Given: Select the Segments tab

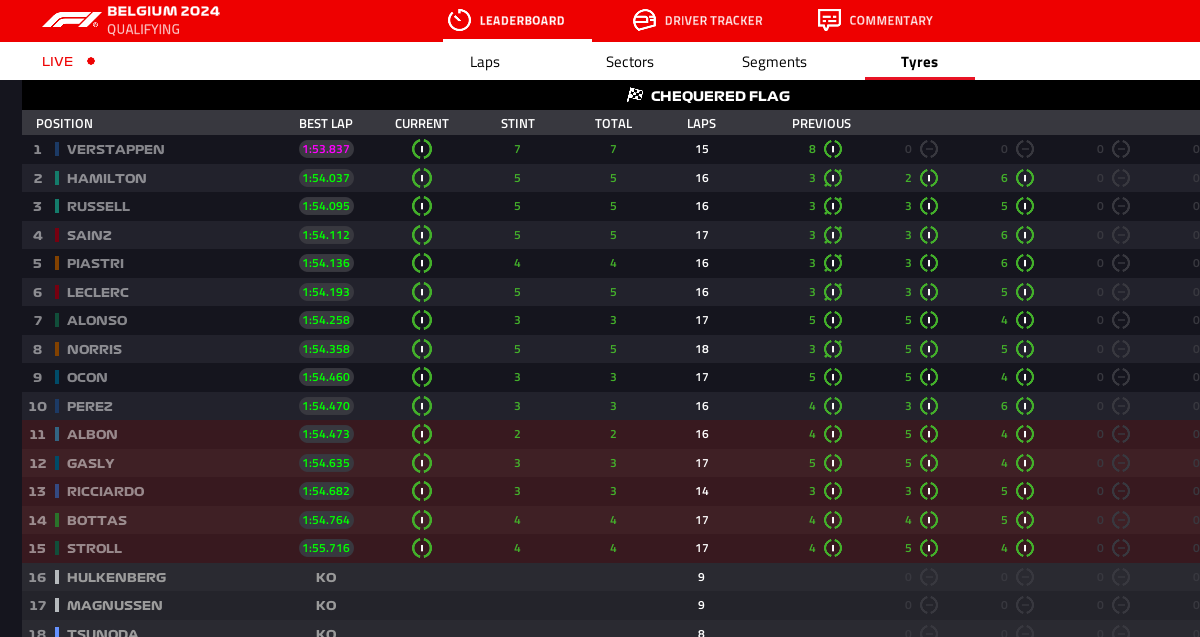Looking at the screenshot, I should pos(774,62).
